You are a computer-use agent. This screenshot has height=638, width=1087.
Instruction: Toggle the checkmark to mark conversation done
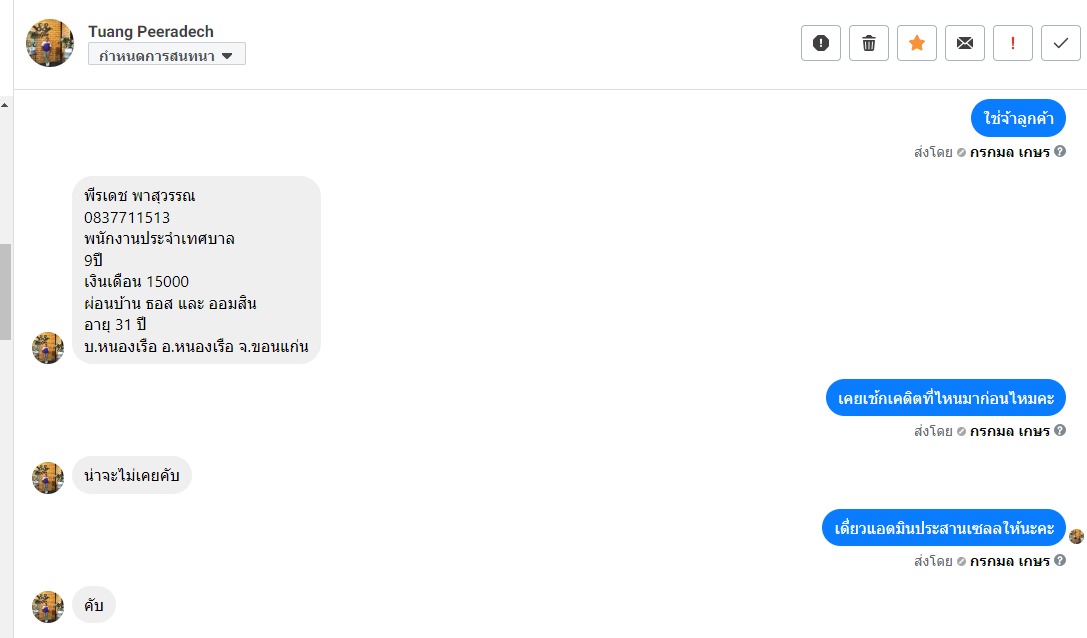pos(1061,43)
